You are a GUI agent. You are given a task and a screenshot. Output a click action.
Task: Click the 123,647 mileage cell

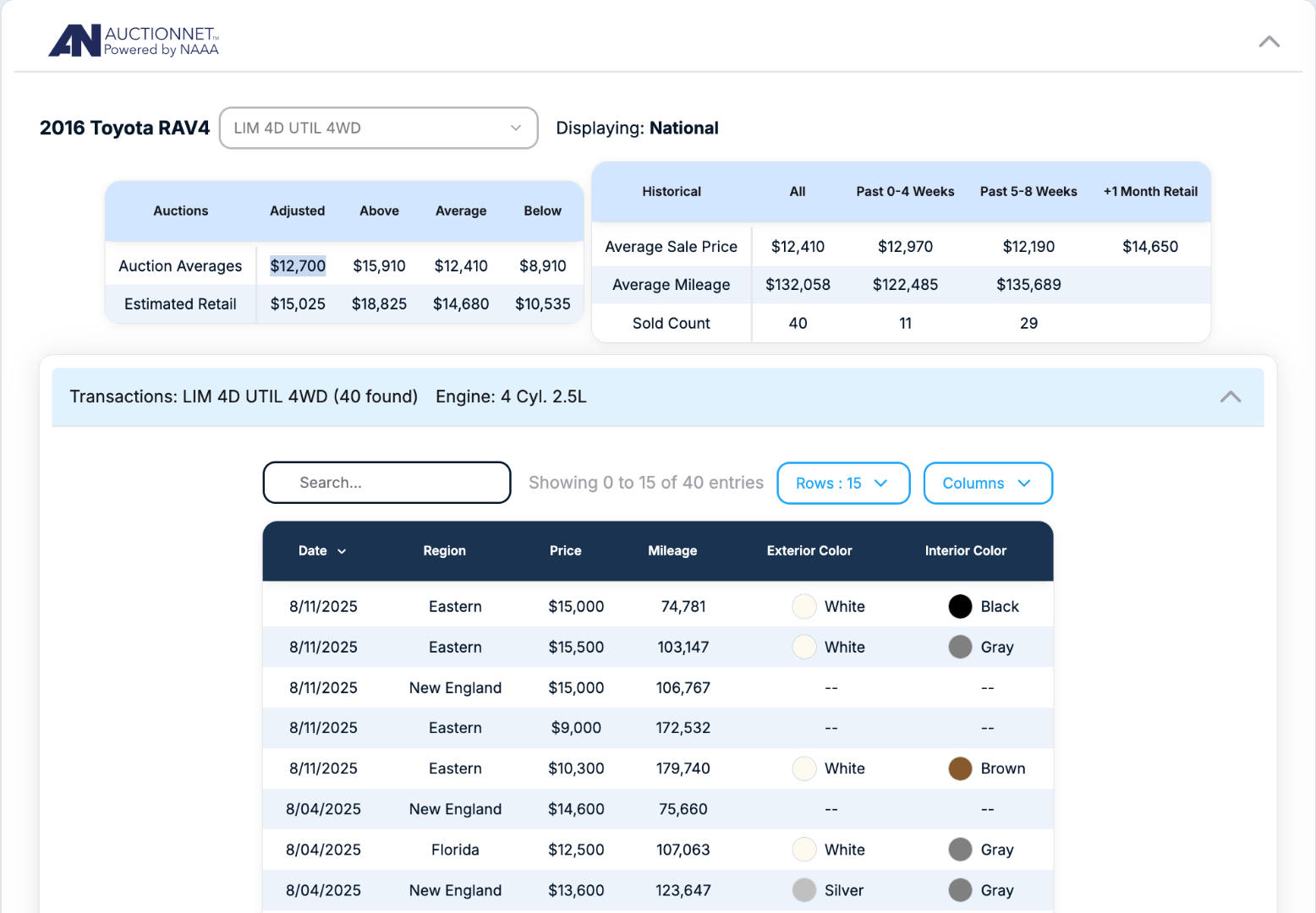pyautogui.click(x=683, y=890)
